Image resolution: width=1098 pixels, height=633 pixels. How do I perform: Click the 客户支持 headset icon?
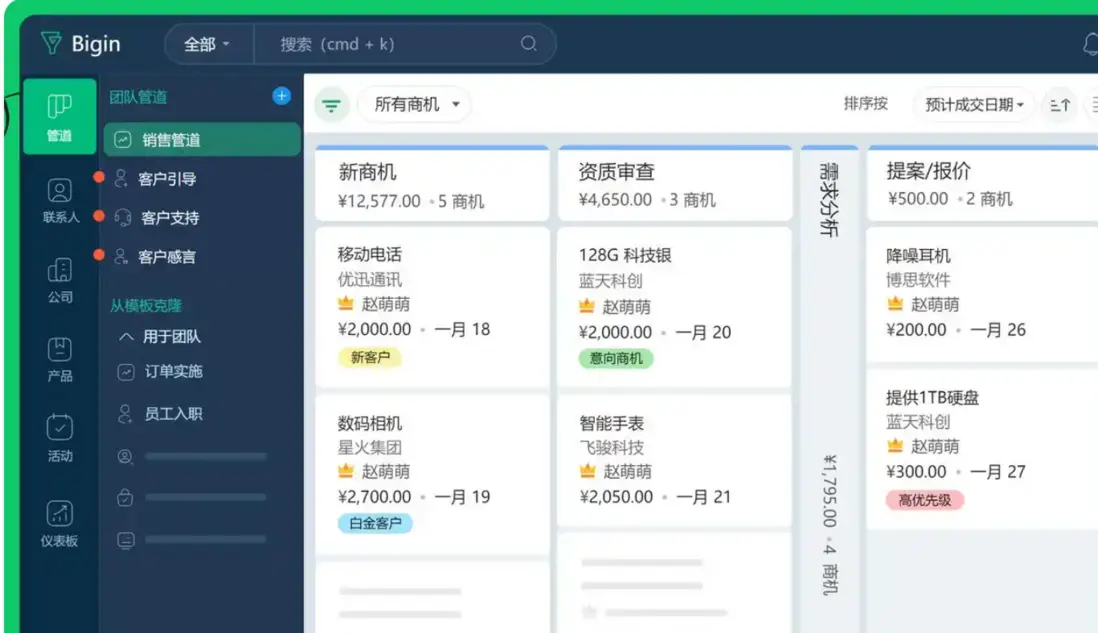[123, 218]
